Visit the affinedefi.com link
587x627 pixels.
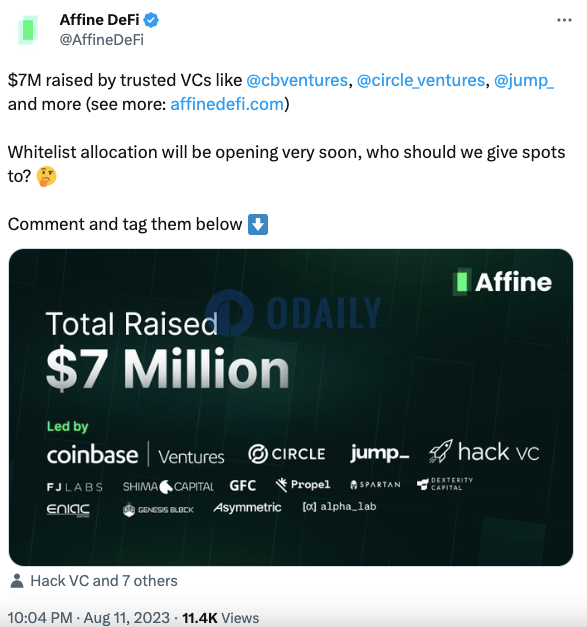tap(227, 104)
